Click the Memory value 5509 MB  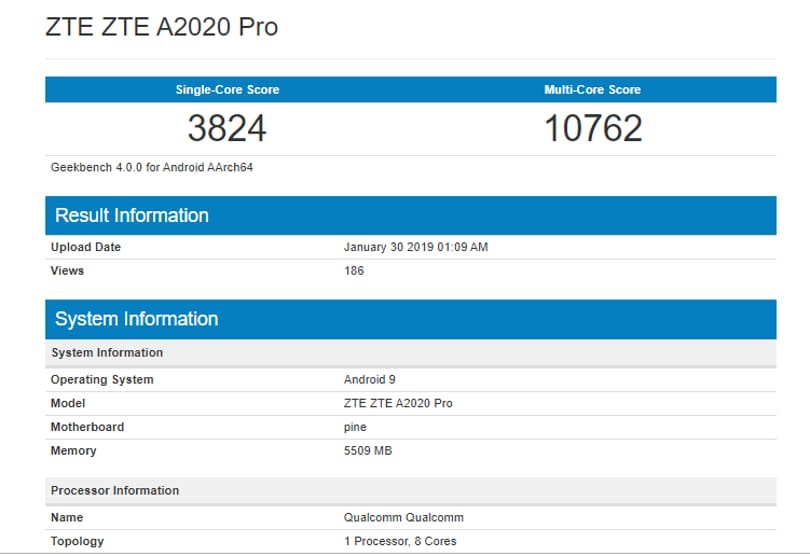(x=368, y=451)
